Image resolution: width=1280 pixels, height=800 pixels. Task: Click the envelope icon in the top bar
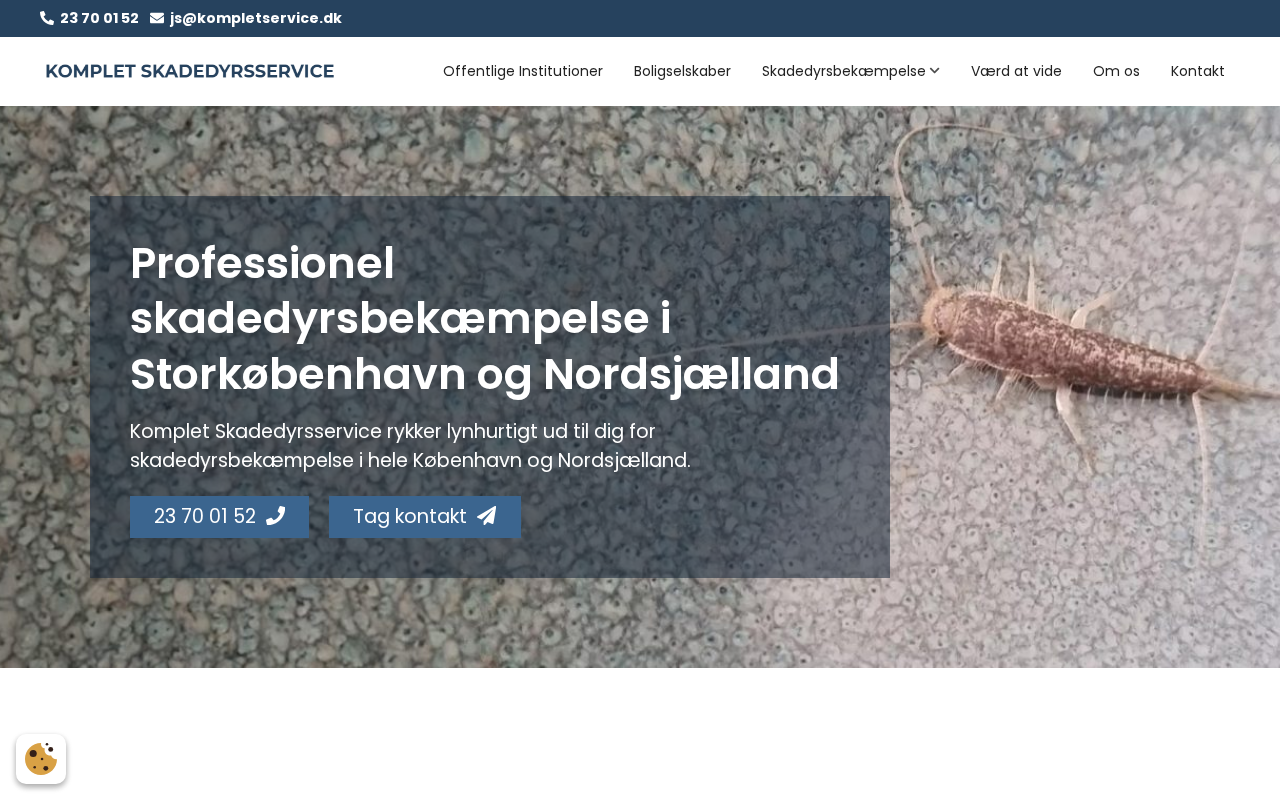[x=157, y=18]
